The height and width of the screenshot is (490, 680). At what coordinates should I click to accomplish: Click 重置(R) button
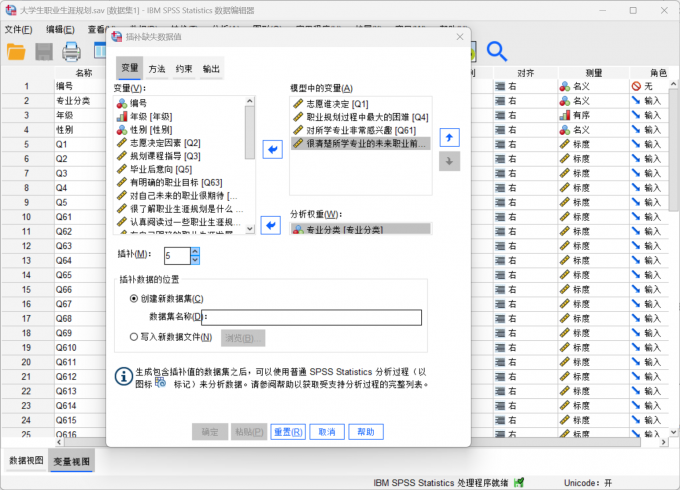(288, 432)
